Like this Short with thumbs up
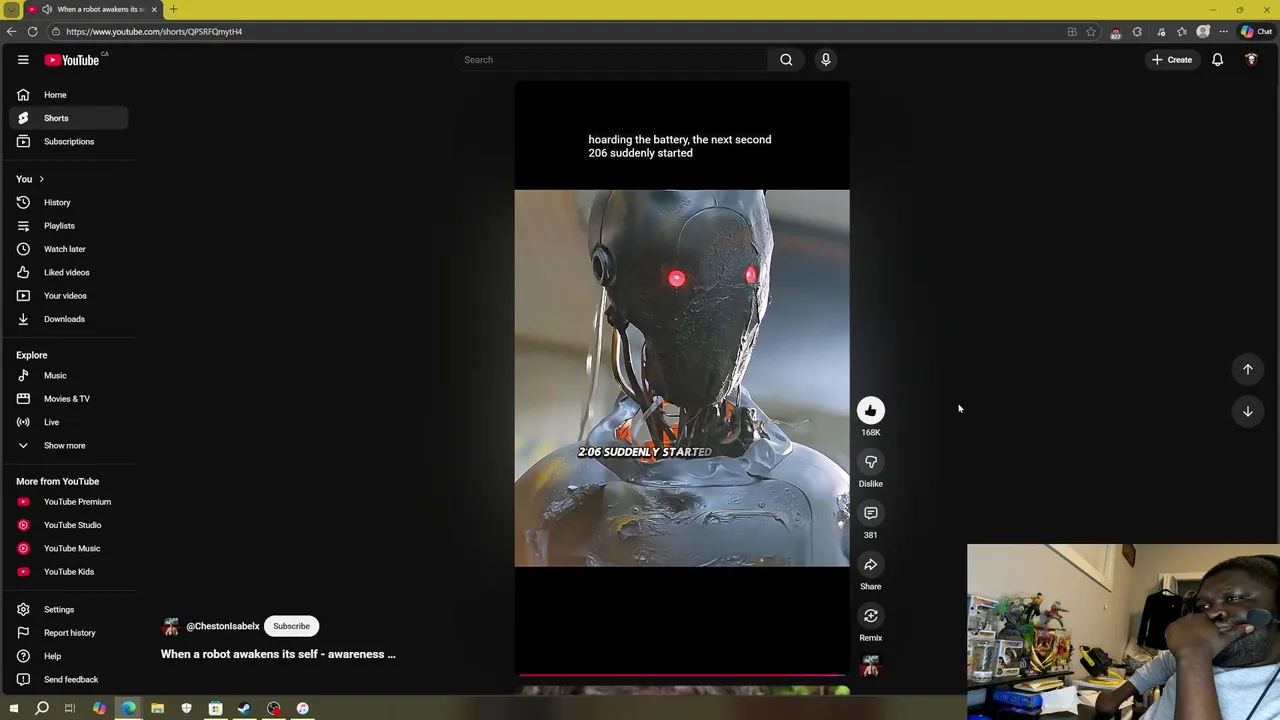This screenshot has height=720, width=1280. tap(871, 411)
